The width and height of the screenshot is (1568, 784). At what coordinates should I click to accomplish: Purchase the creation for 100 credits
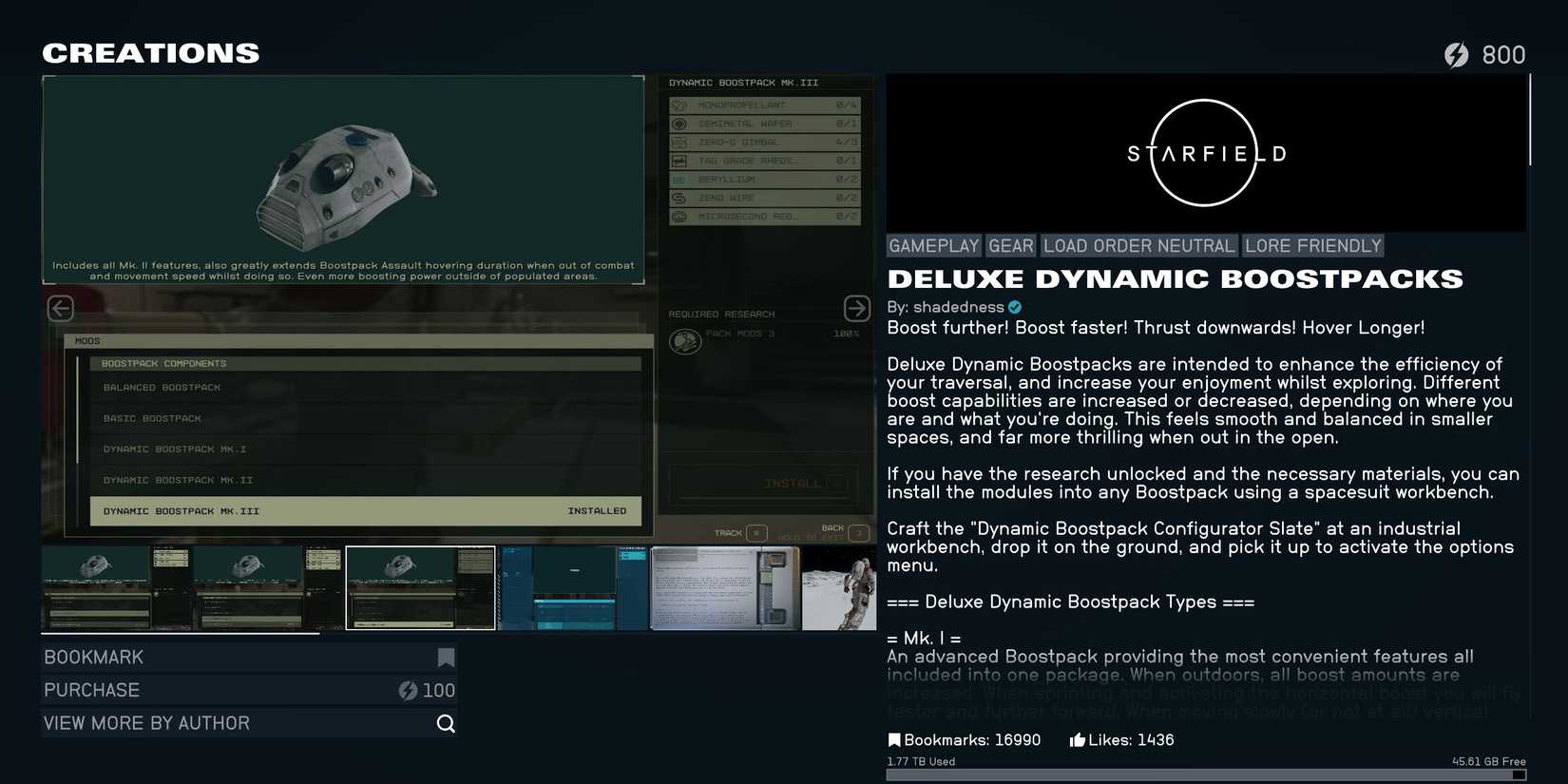(x=249, y=691)
